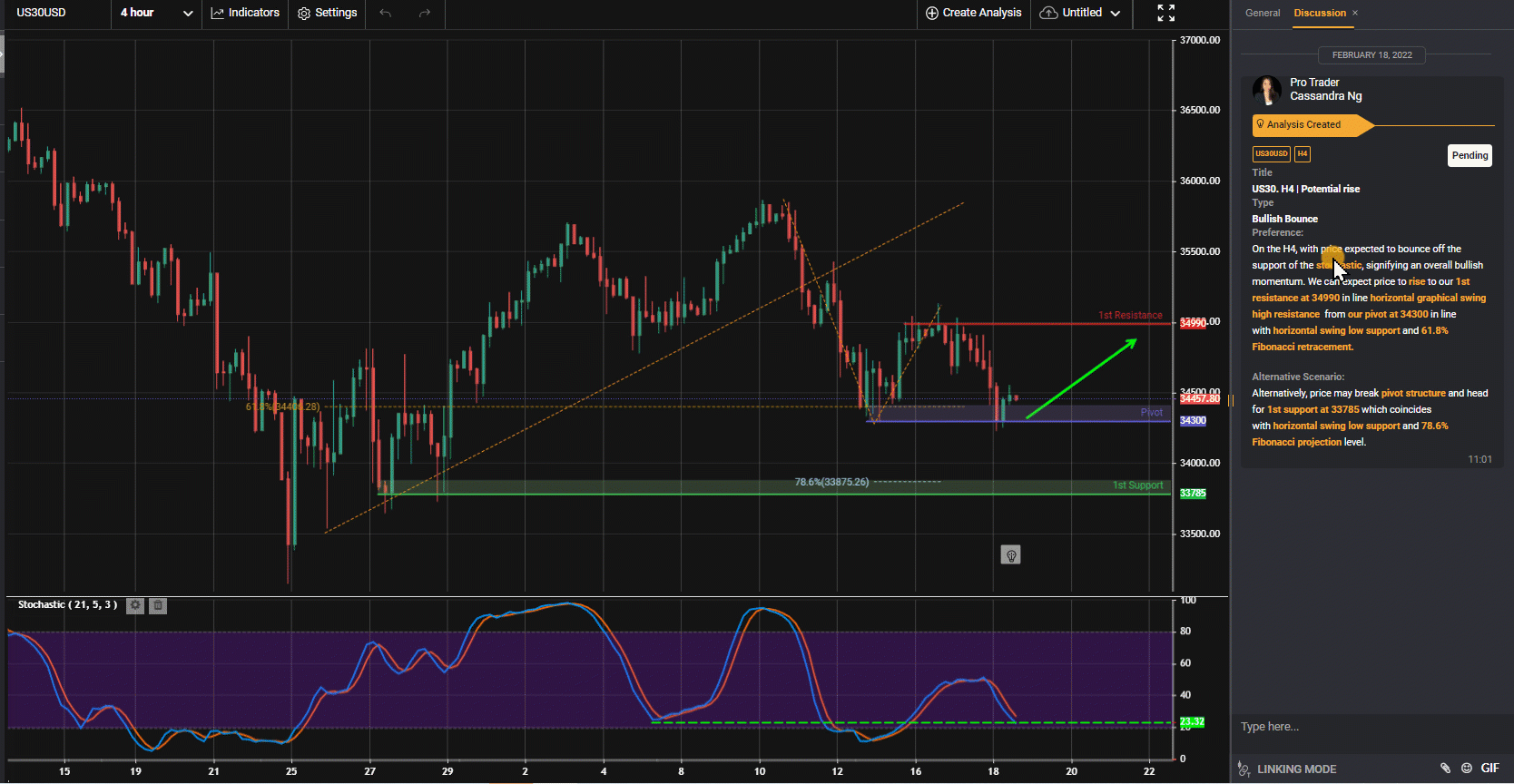Click the February 18, 2022 date badge
The image size is (1514, 784).
tap(1372, 55)
